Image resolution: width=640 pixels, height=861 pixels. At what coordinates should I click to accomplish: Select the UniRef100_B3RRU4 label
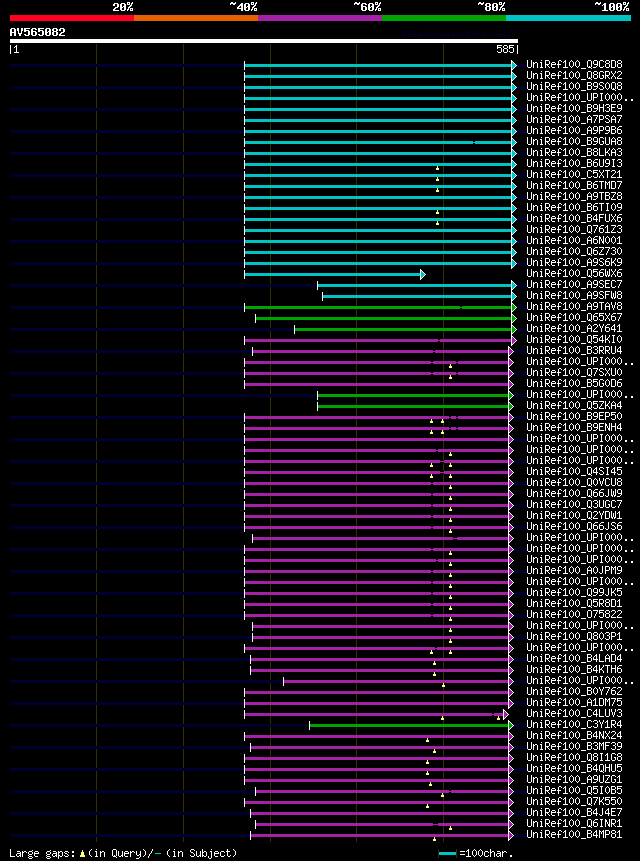coord(574,350)
